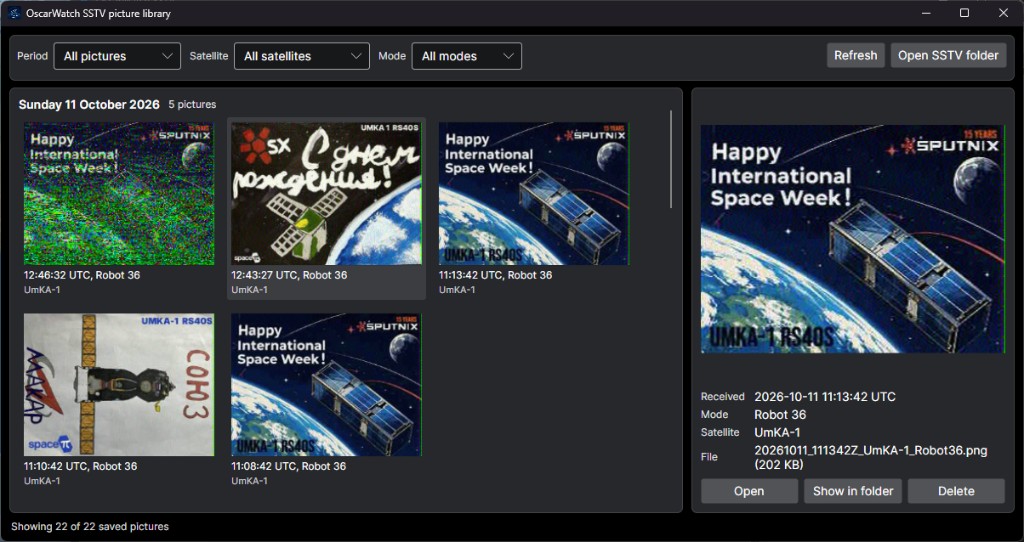
Task: Click the OscarWatch app icon in title bar
Action: [x=14, y=13]
